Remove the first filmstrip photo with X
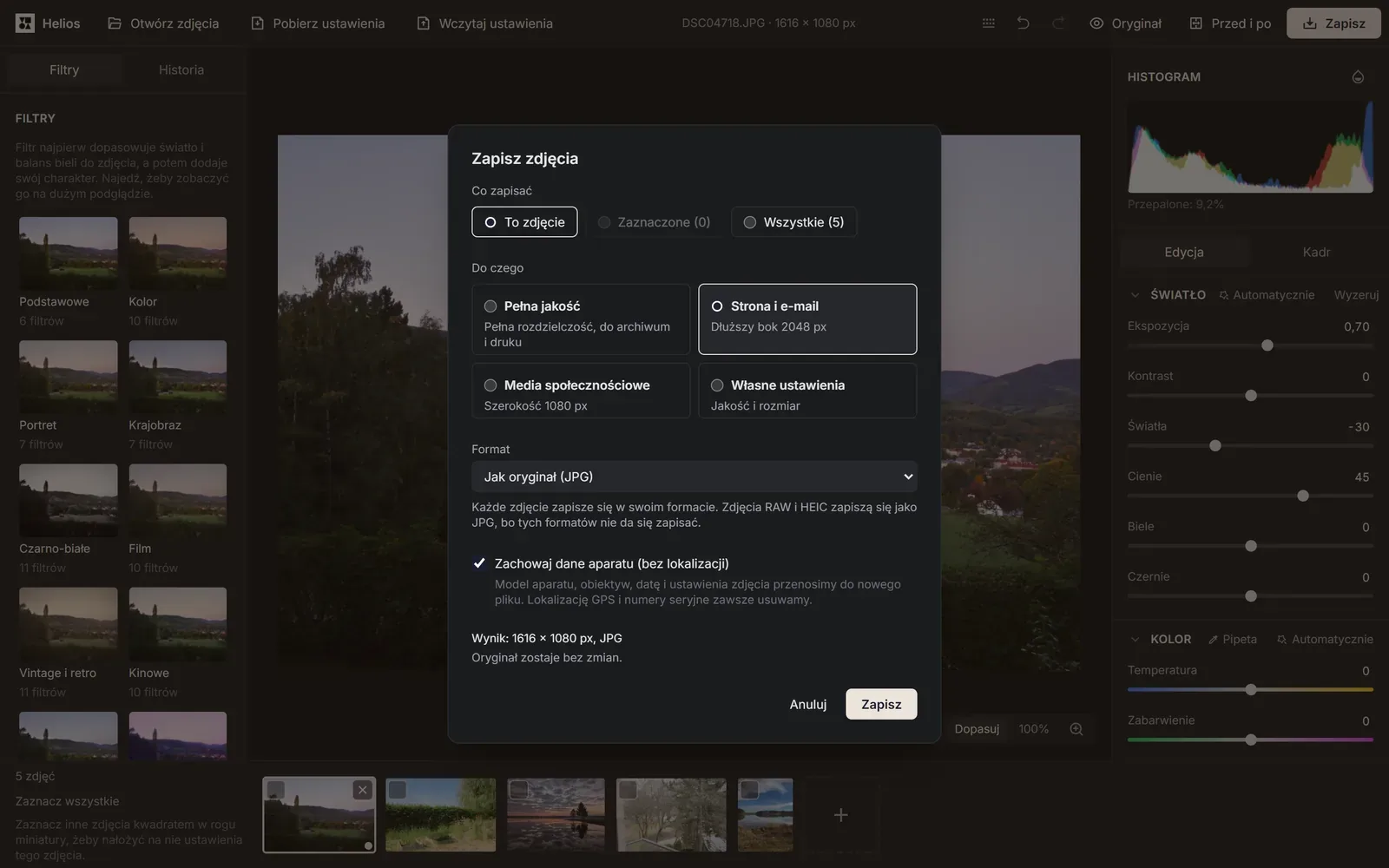This screenshot has width=1389, height=868. [363, 790]
